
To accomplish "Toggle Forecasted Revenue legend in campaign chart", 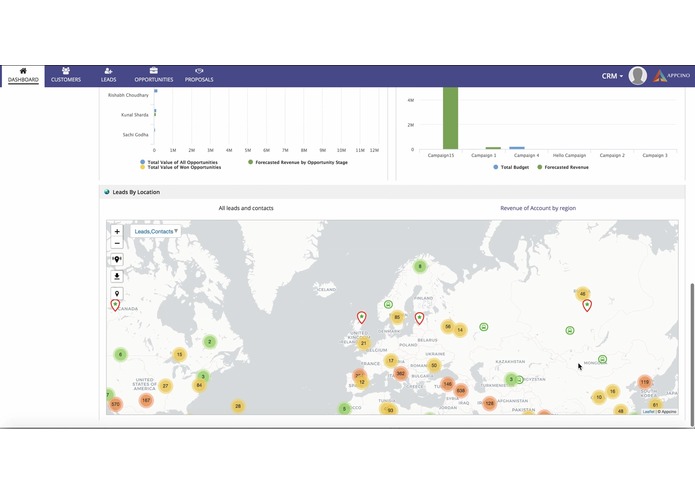I will click(563, 167).
